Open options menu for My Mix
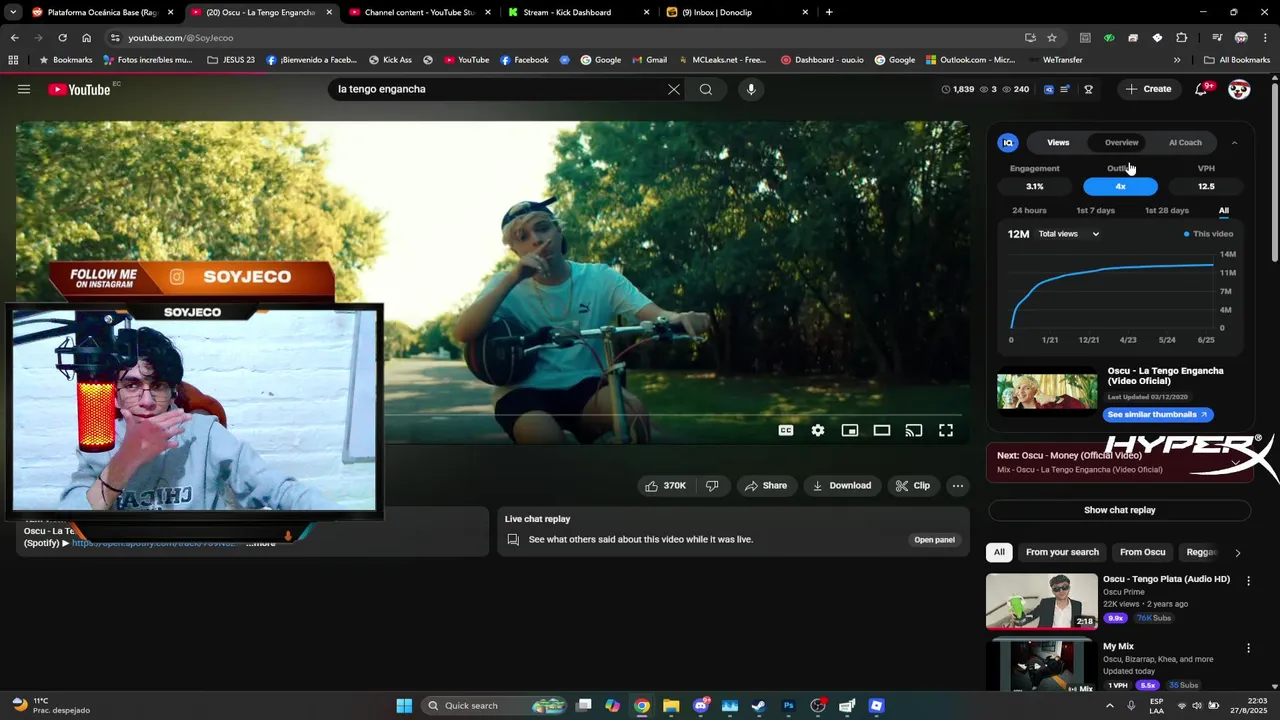1280x720 pixels. tap(1248, 648)
